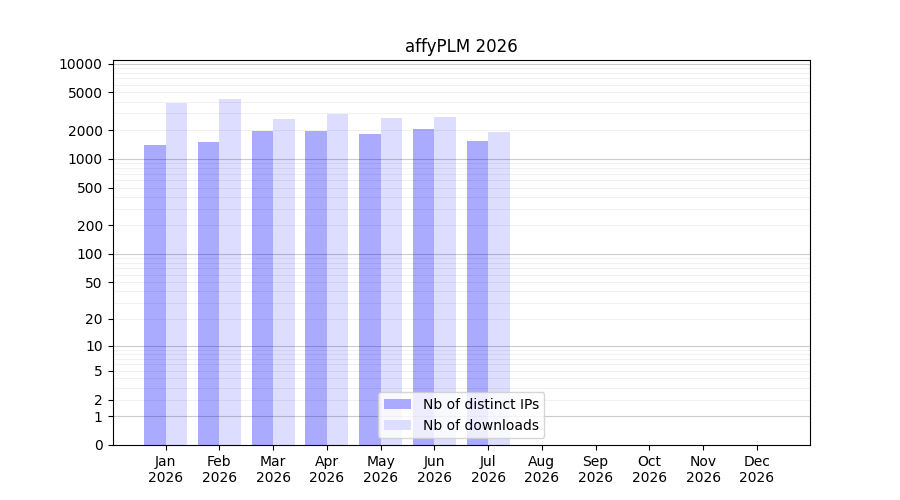Click the Oct 2026 axis label
Image resolution: width=900 pixels, height=500 pixels.
pos(649,469)
